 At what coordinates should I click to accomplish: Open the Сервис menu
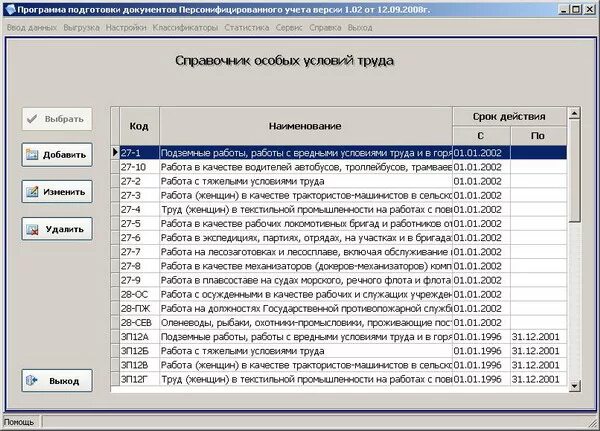(289, 28)
